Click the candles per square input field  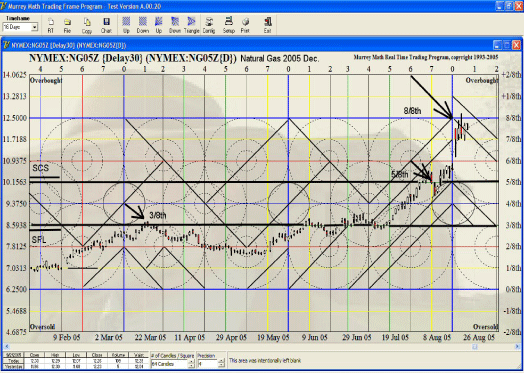[x=170, y=364]
